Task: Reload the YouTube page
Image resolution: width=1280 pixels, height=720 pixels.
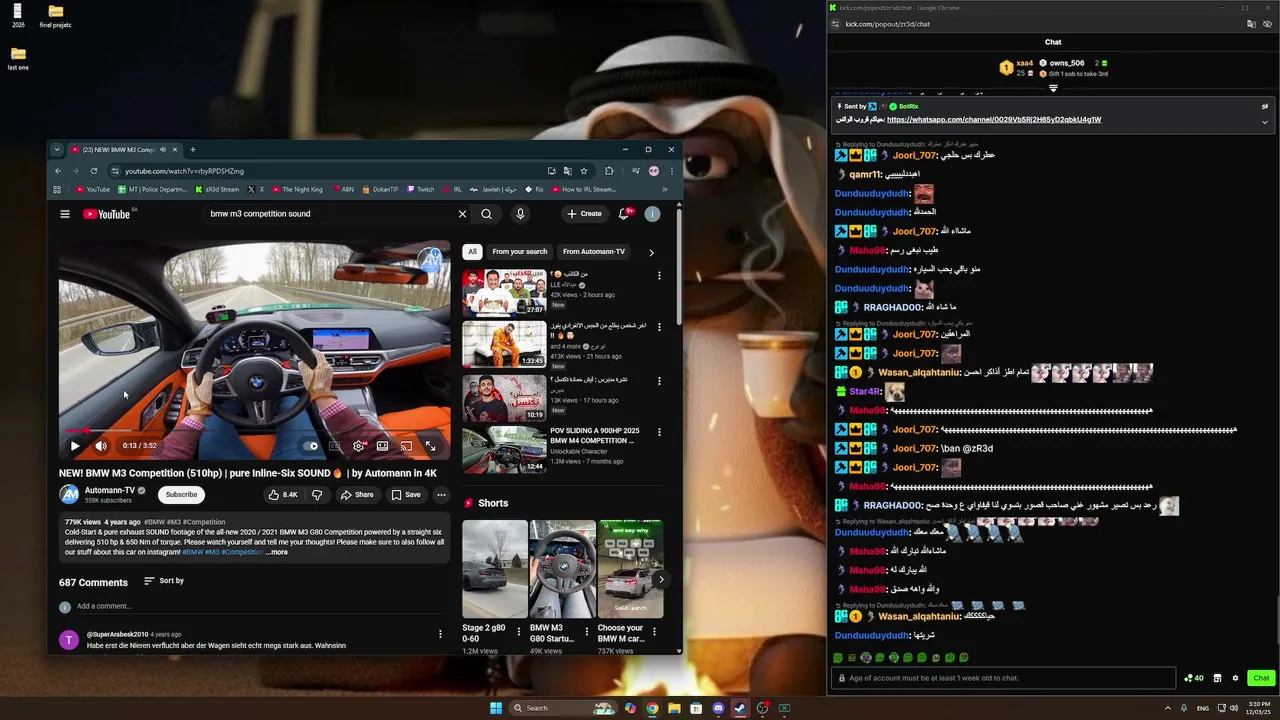Action: tap(94, 171)
